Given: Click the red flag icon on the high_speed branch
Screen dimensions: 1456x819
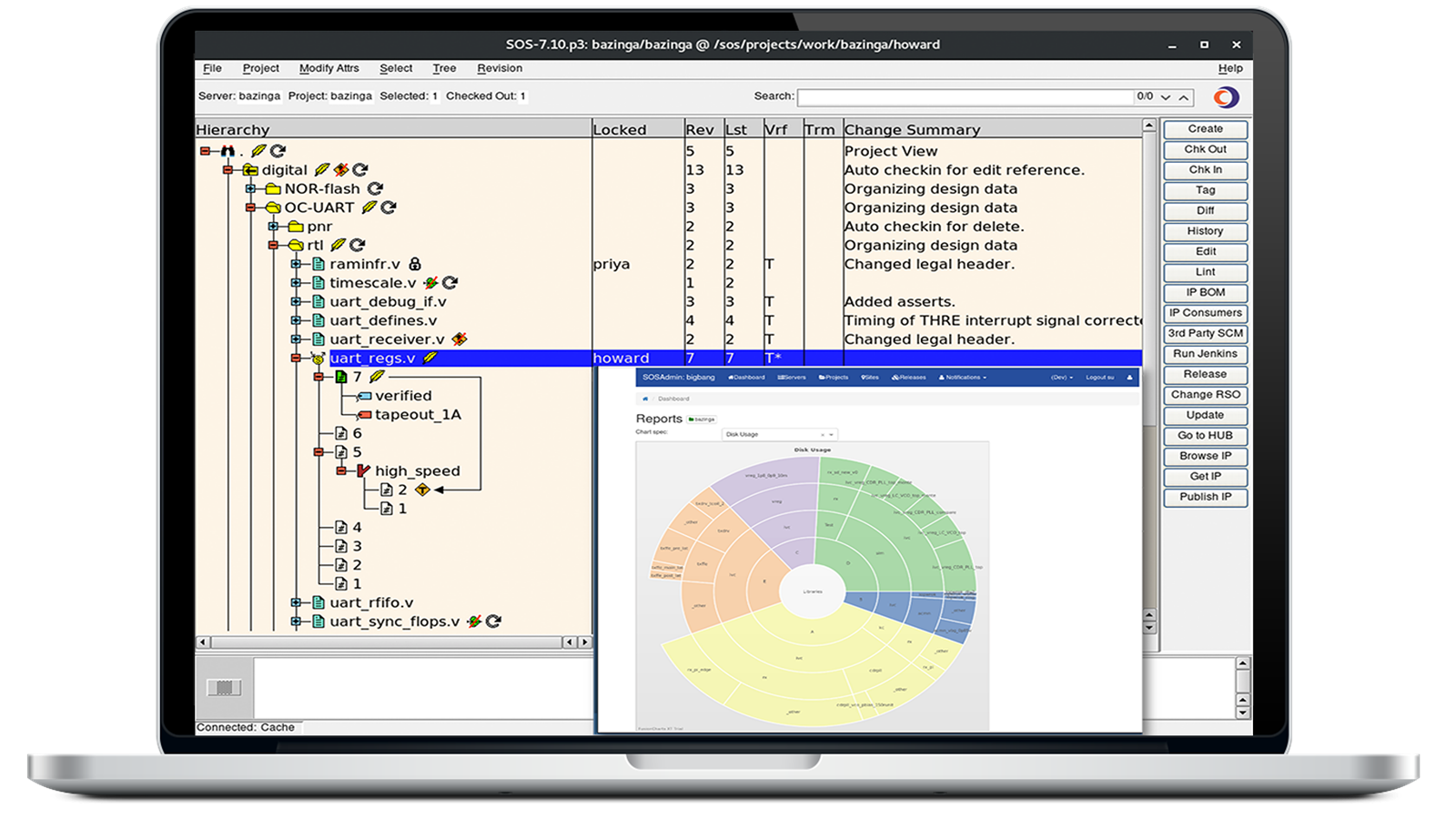Looking at the screenshot, I should 364,470.
